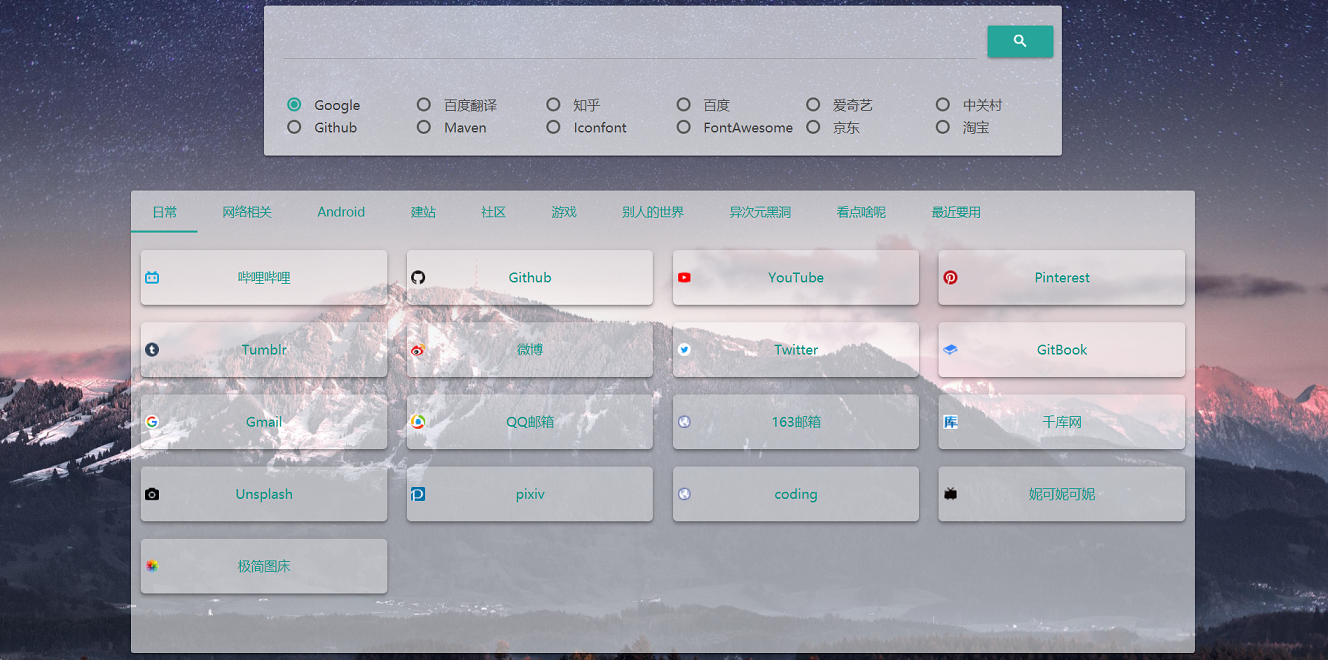1328x660 pixels.
Task: Open the coding link
Action: point(796,493)
